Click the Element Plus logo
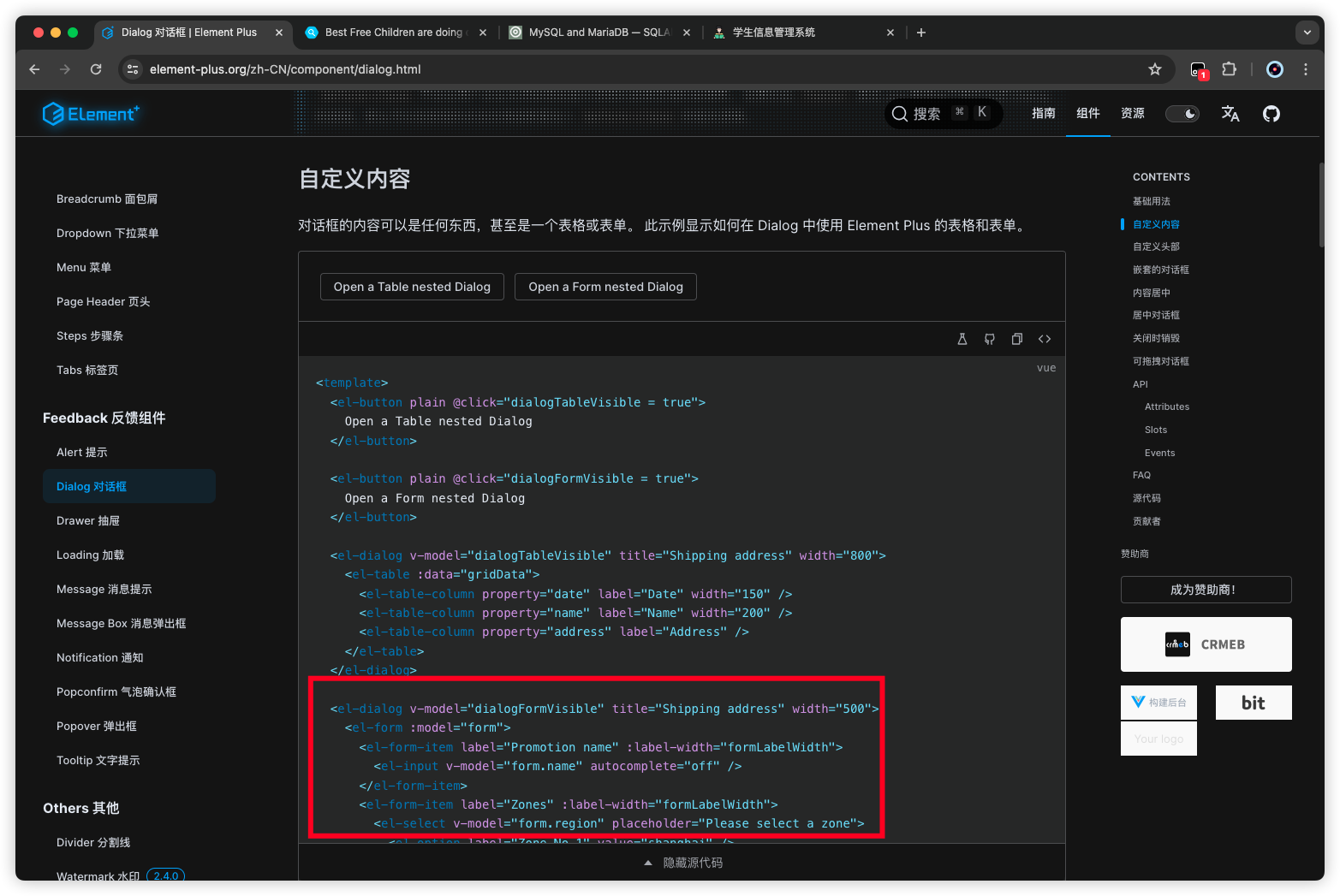 (92, 114)
